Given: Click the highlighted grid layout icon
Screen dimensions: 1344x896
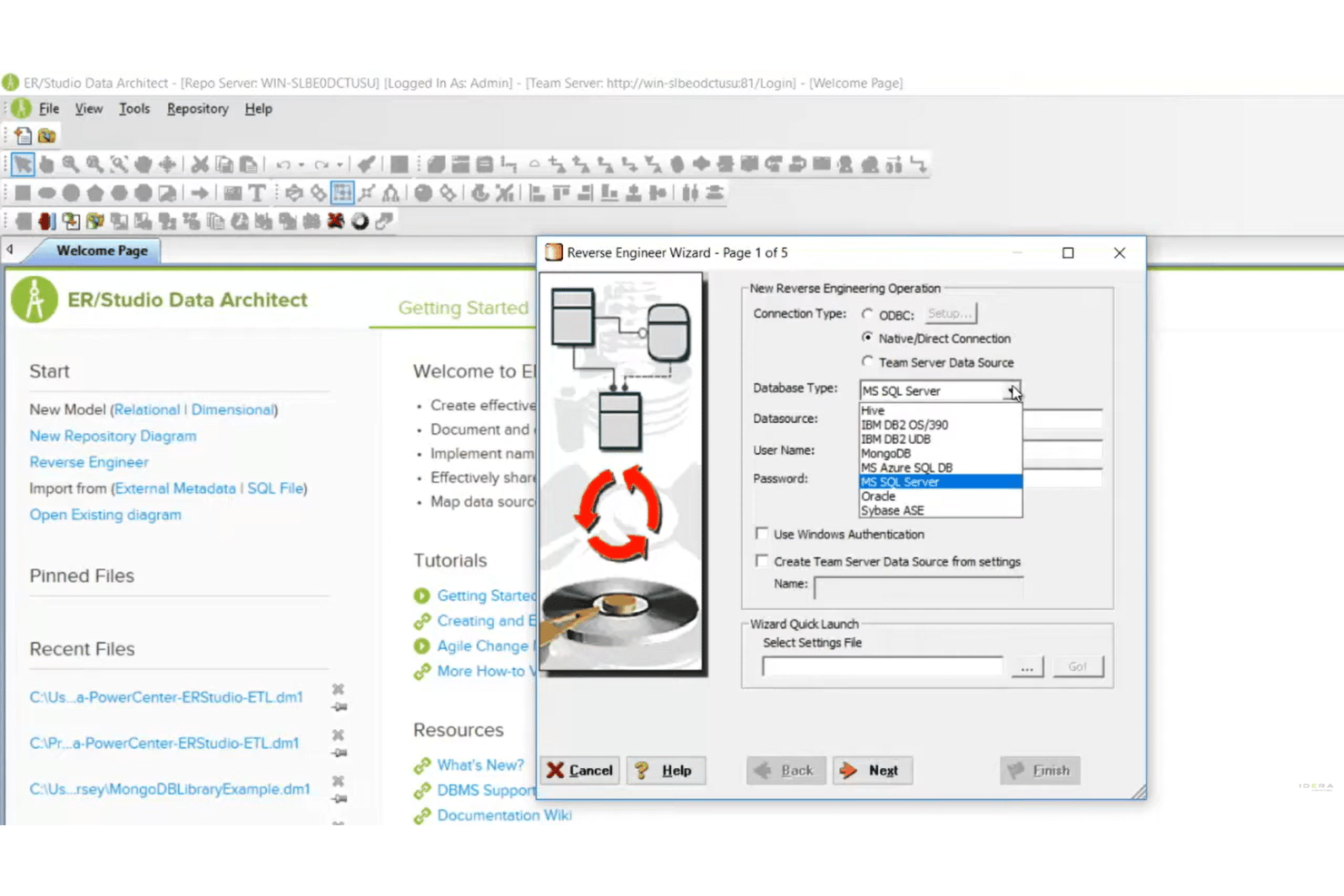Looking at the screenshot, I should point(342,192).
